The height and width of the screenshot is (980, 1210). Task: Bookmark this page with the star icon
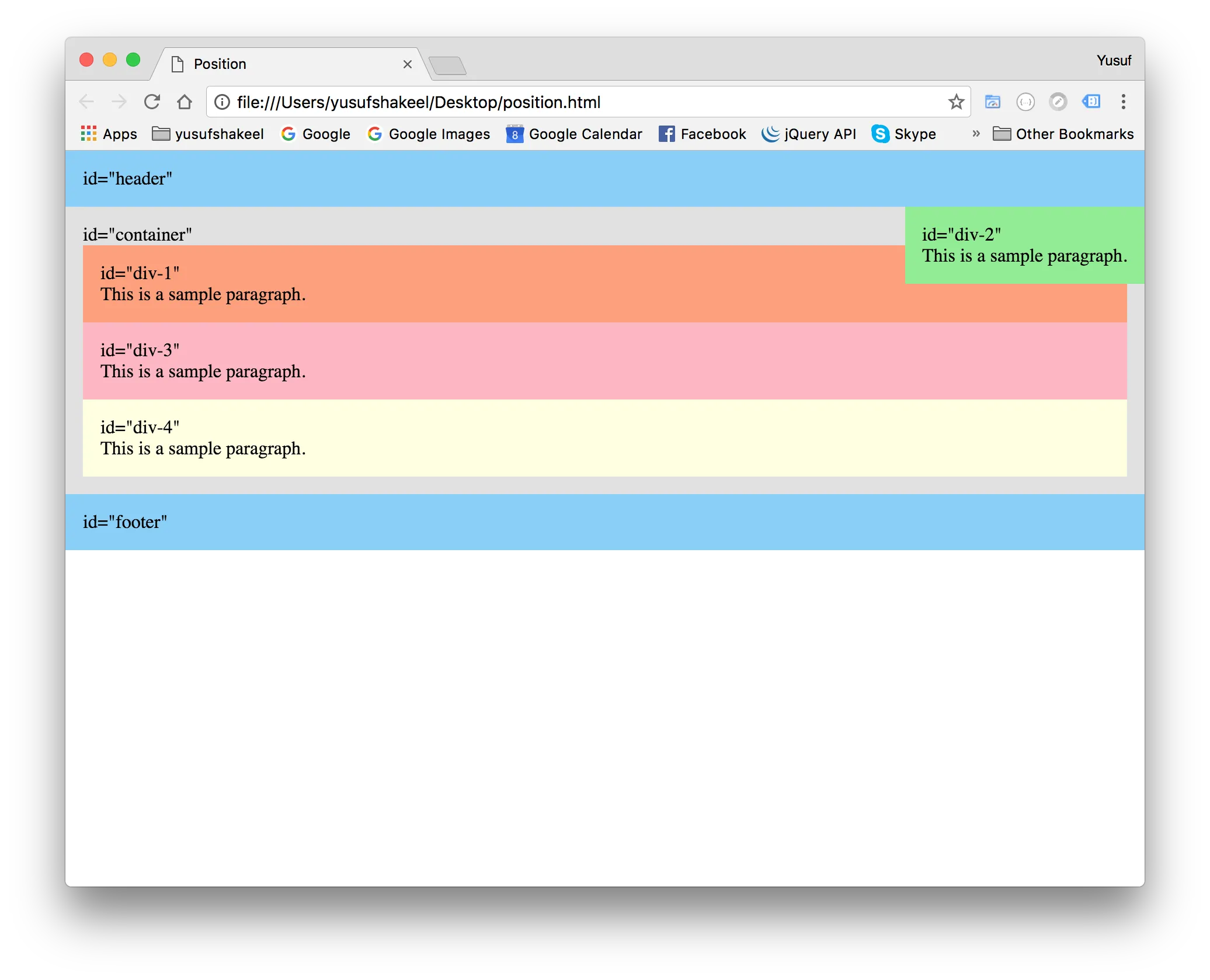956,102
